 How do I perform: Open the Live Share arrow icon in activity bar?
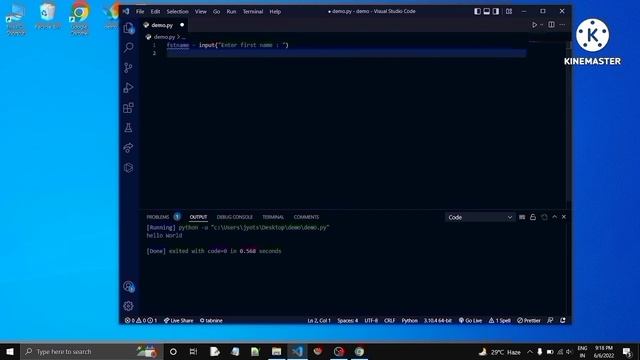(129, 148)
